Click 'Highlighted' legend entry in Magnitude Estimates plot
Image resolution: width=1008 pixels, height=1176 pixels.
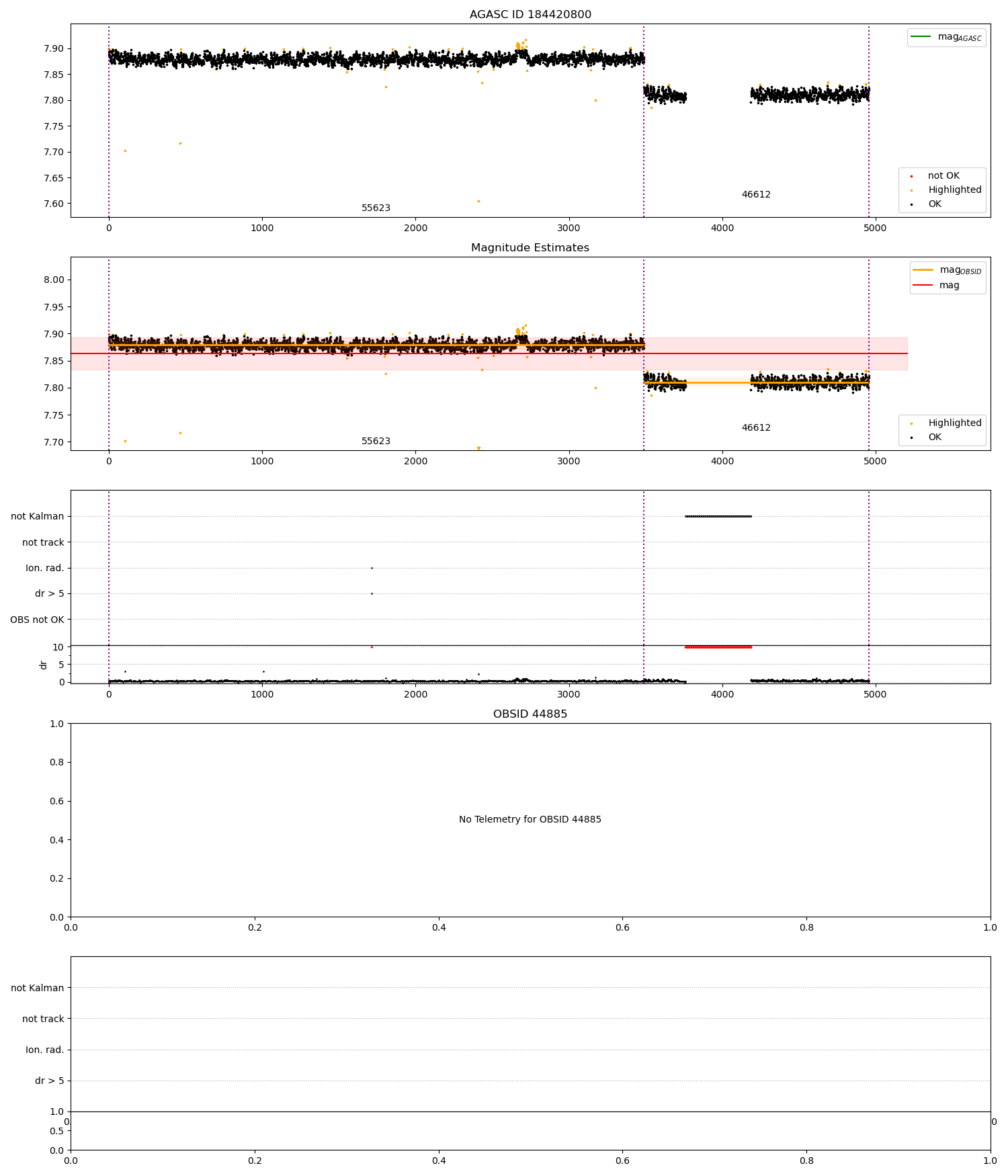pos(955,423)
